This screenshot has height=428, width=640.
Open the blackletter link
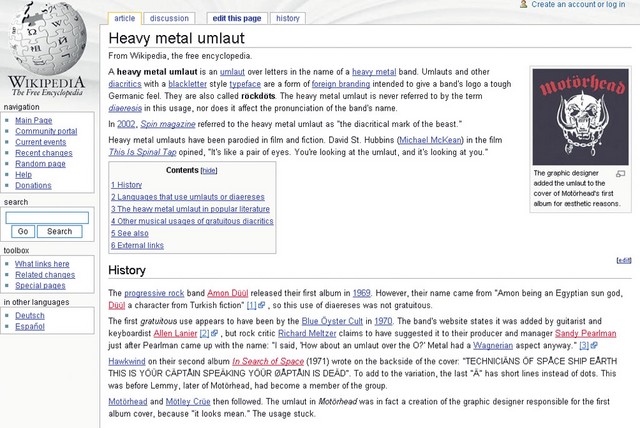(x=187, y=84)
